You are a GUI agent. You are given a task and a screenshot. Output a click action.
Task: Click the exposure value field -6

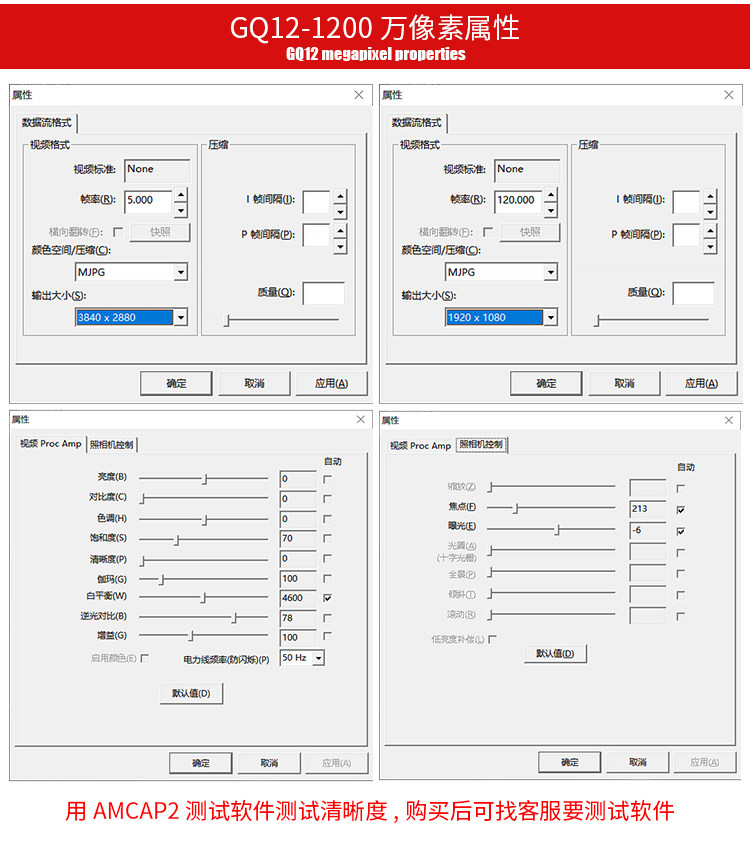647,530
